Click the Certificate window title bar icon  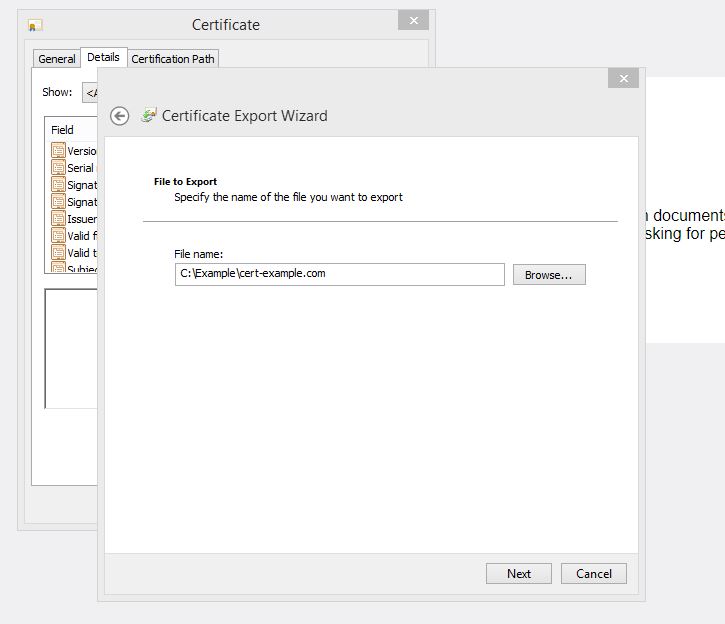coord(35,25)
